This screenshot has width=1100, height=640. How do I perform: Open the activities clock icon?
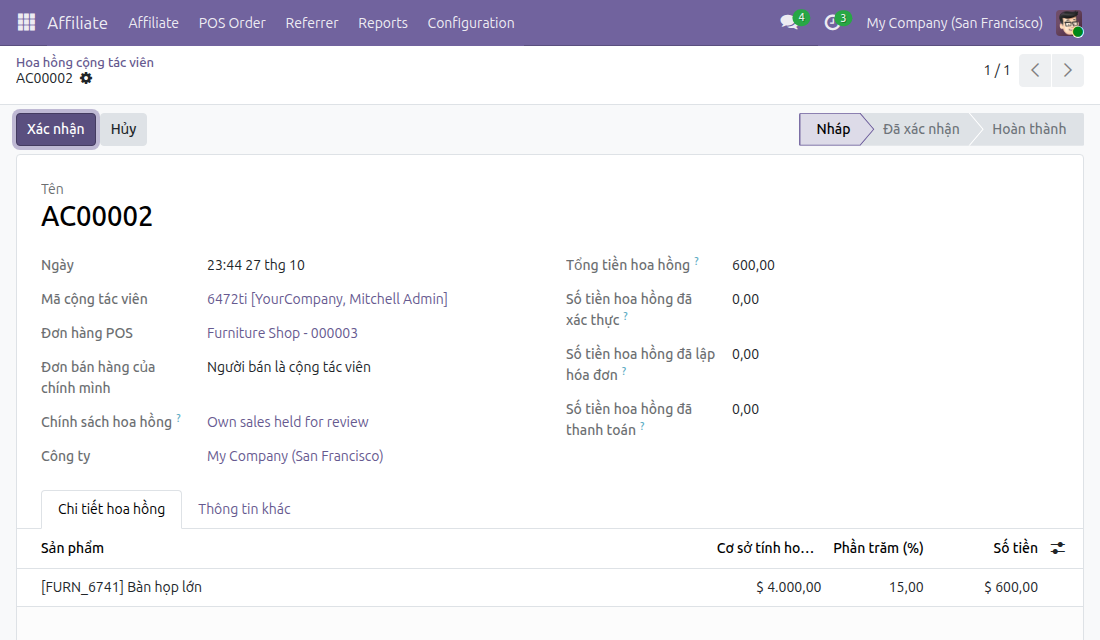(832, 22)
